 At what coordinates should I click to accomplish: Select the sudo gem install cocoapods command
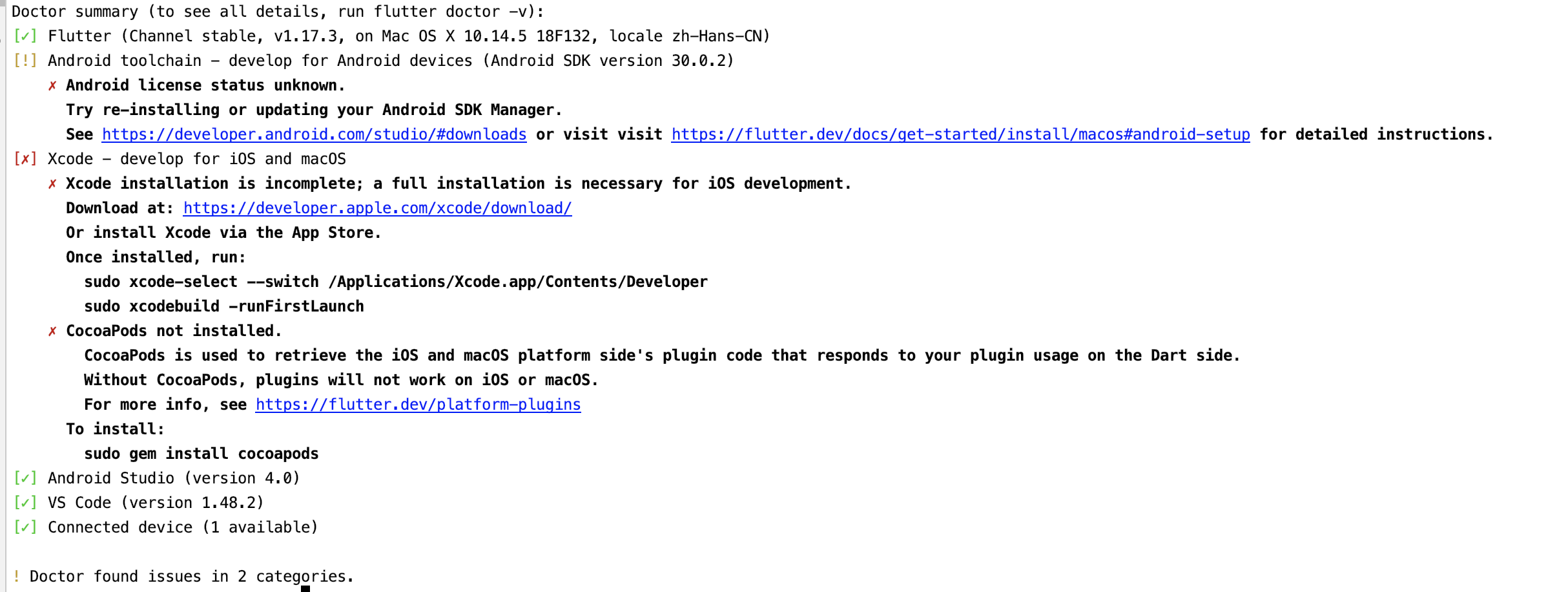201,454
